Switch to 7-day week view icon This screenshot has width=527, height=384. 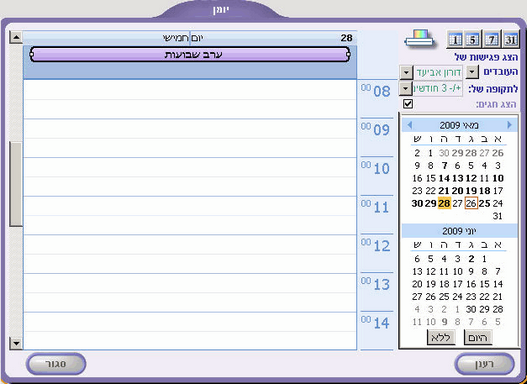(491, 39)
